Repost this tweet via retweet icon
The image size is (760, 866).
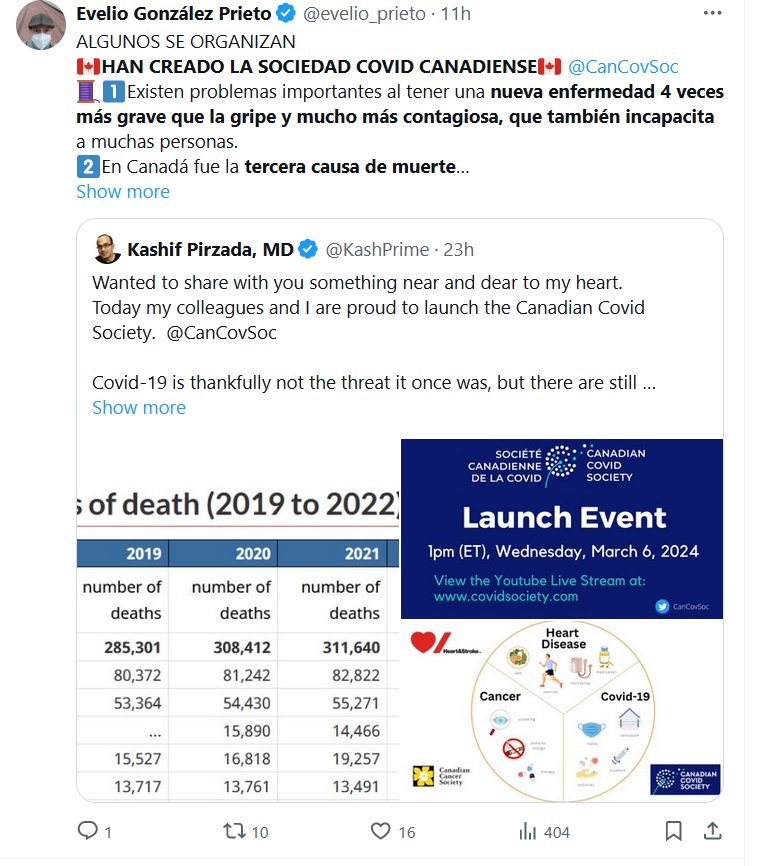pos(232,831)
